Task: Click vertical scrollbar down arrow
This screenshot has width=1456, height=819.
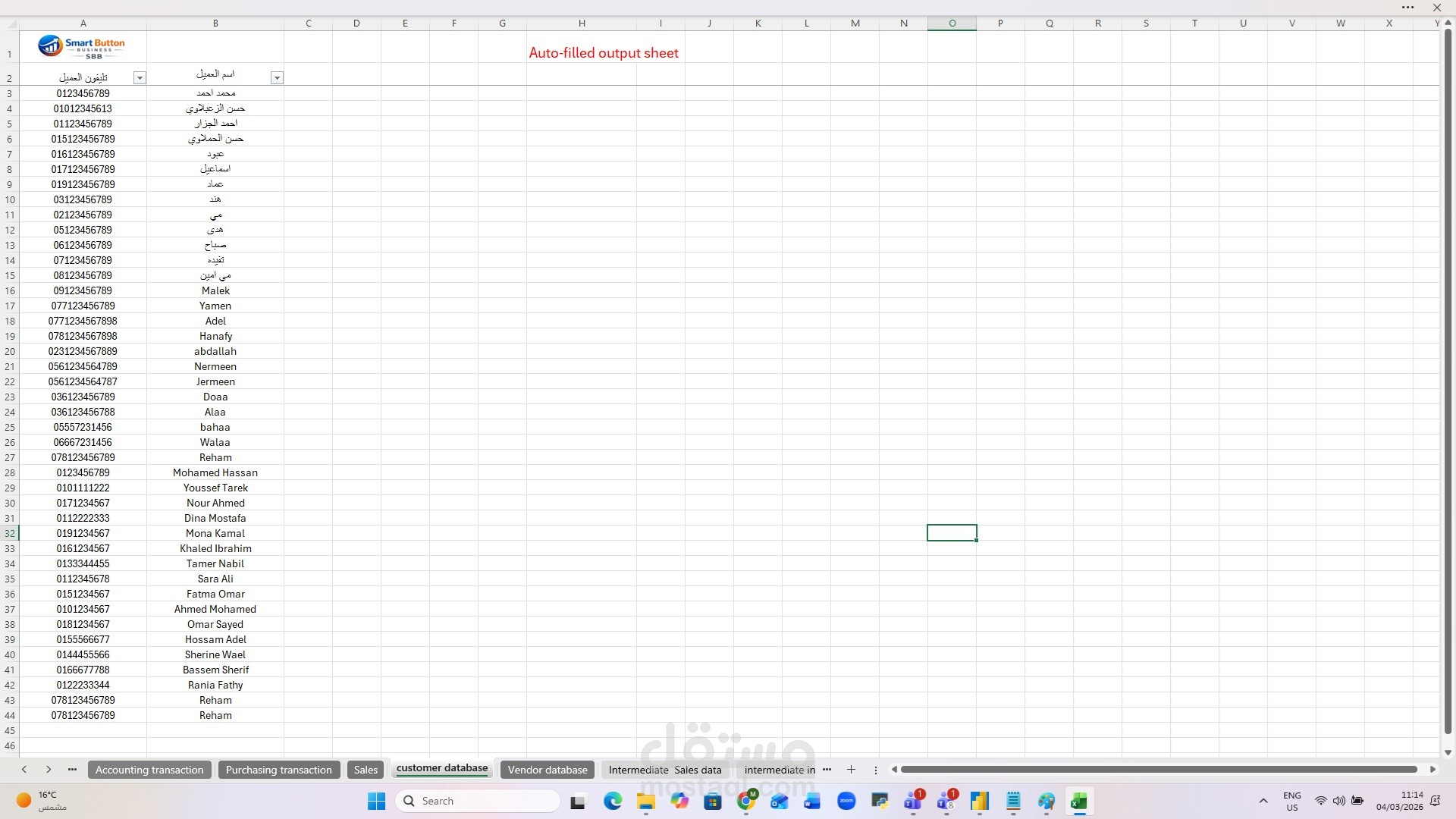Action: tap(1448, 752)
